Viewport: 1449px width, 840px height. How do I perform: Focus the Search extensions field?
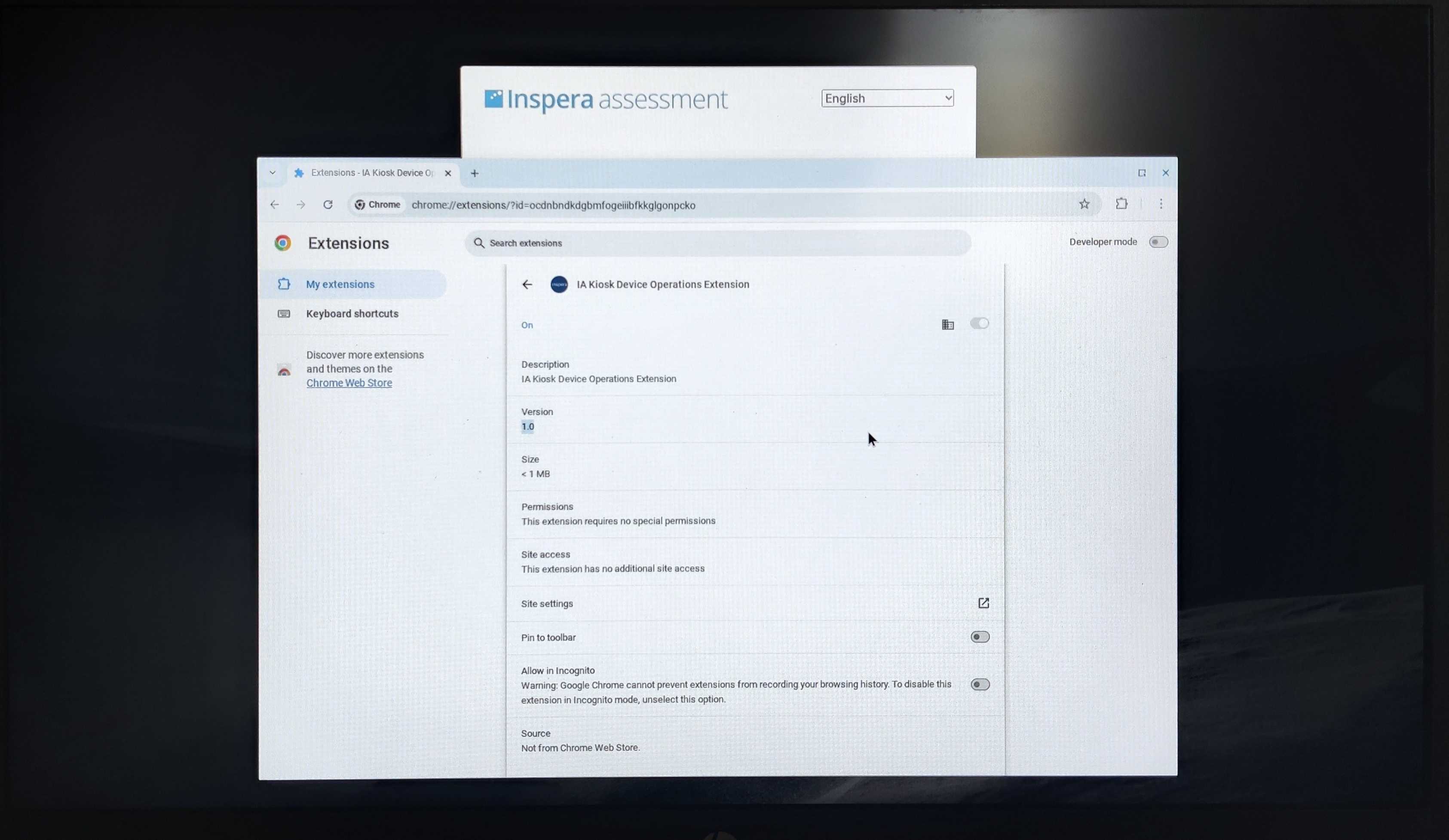(717, 243)
